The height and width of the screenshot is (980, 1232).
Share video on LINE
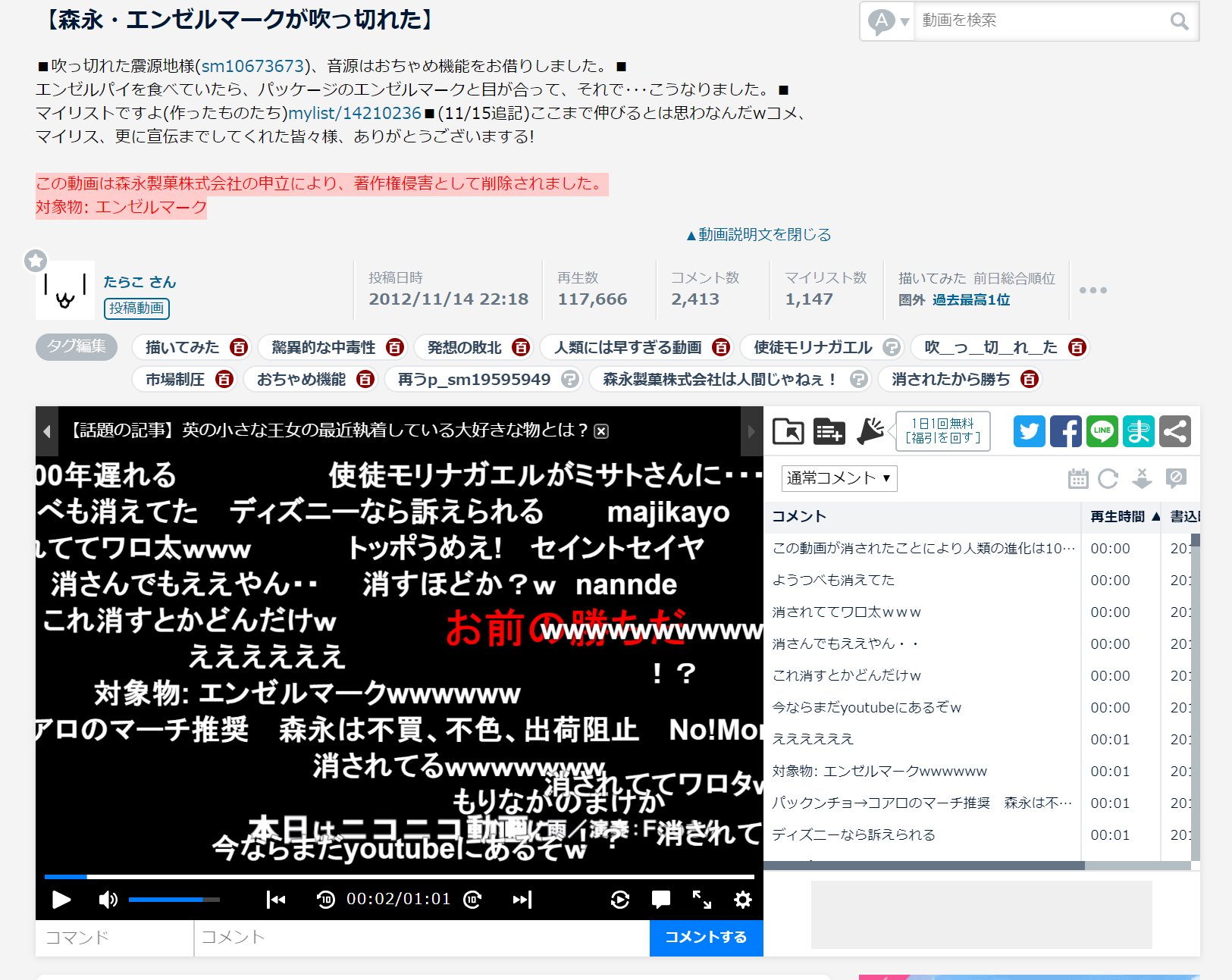1102,431
